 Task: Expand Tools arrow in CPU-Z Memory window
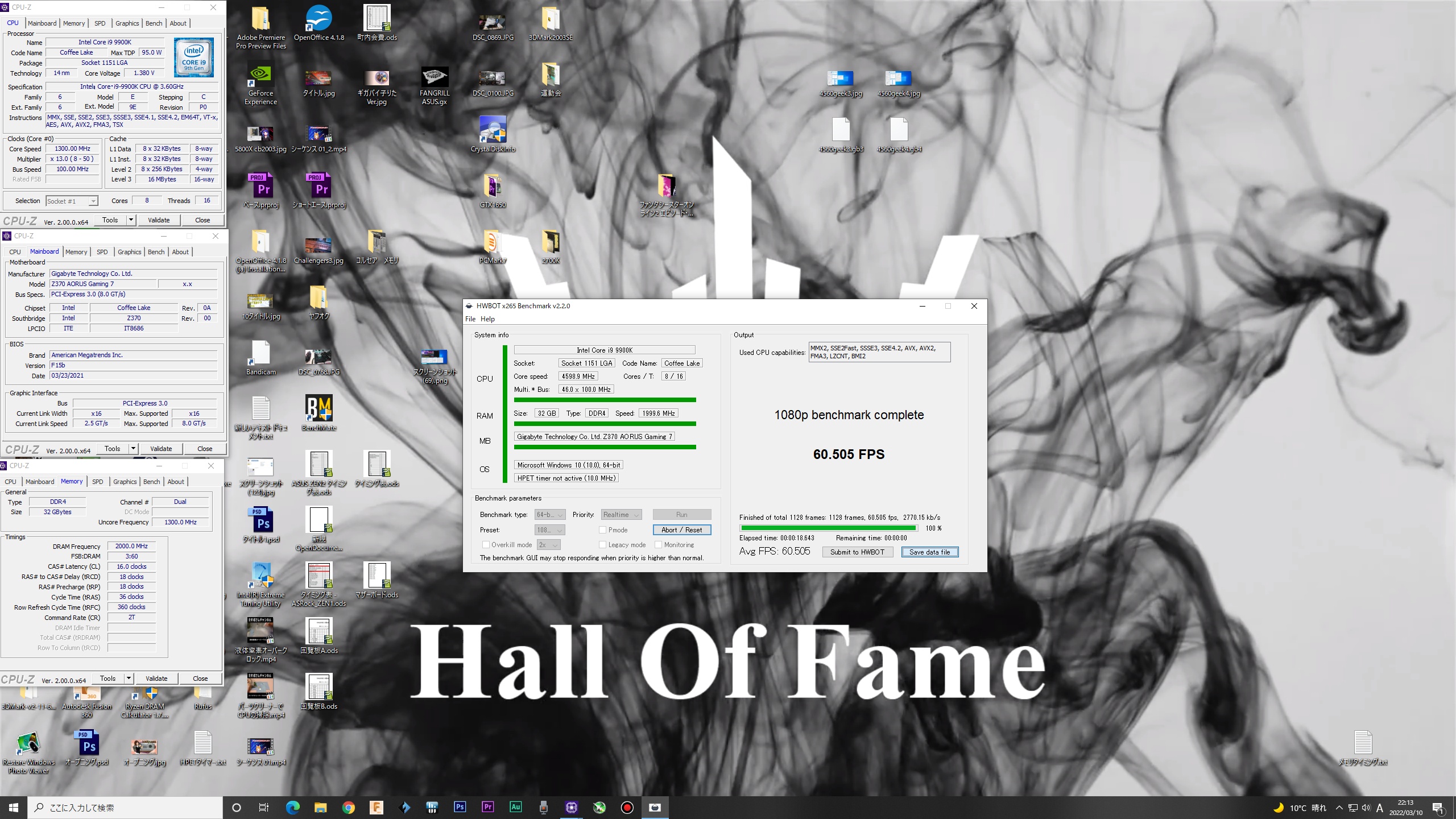[x=129, y=679]
